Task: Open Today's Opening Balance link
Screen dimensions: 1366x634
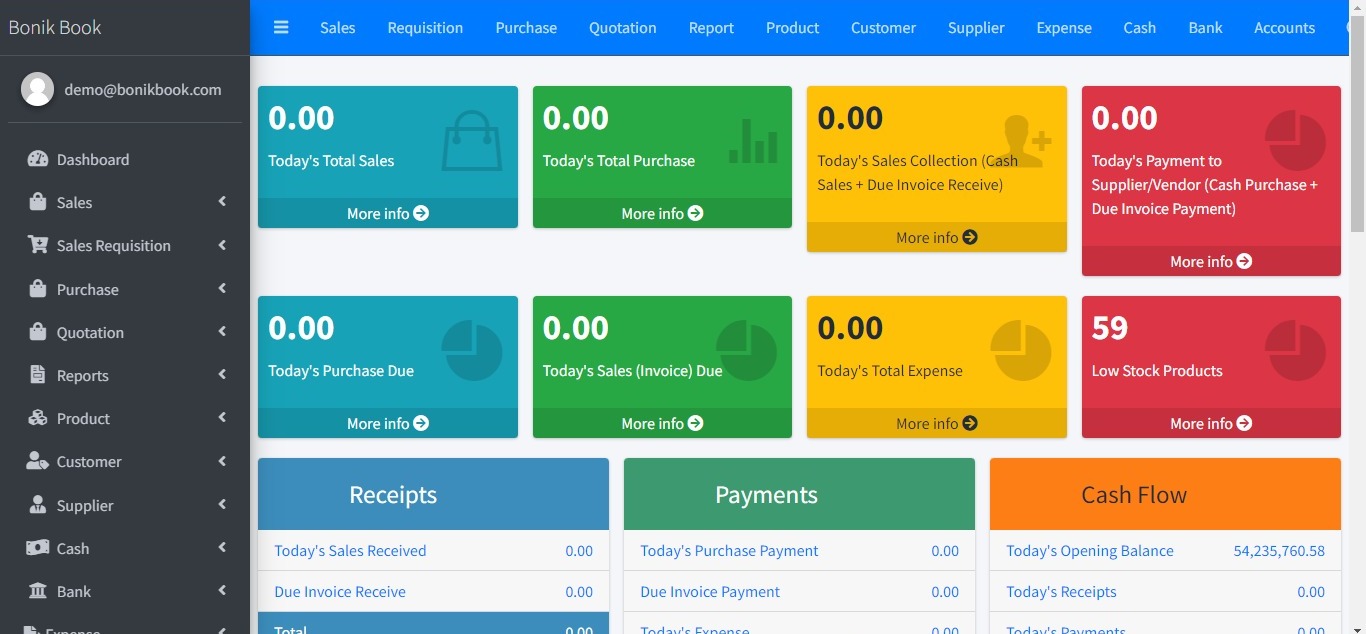Action: 1089,551
